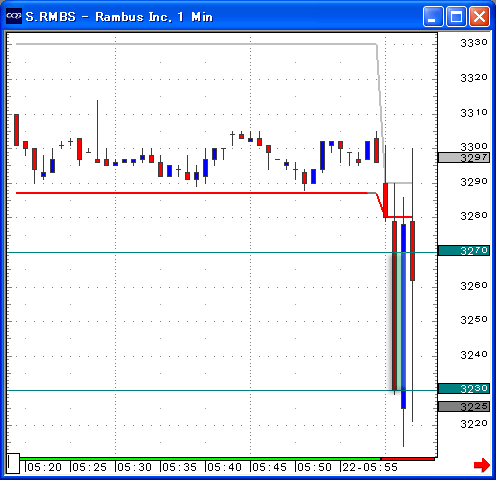496x480 pixels.
Task: Click the red session bar segment at bottom
Action: point(408,459)
